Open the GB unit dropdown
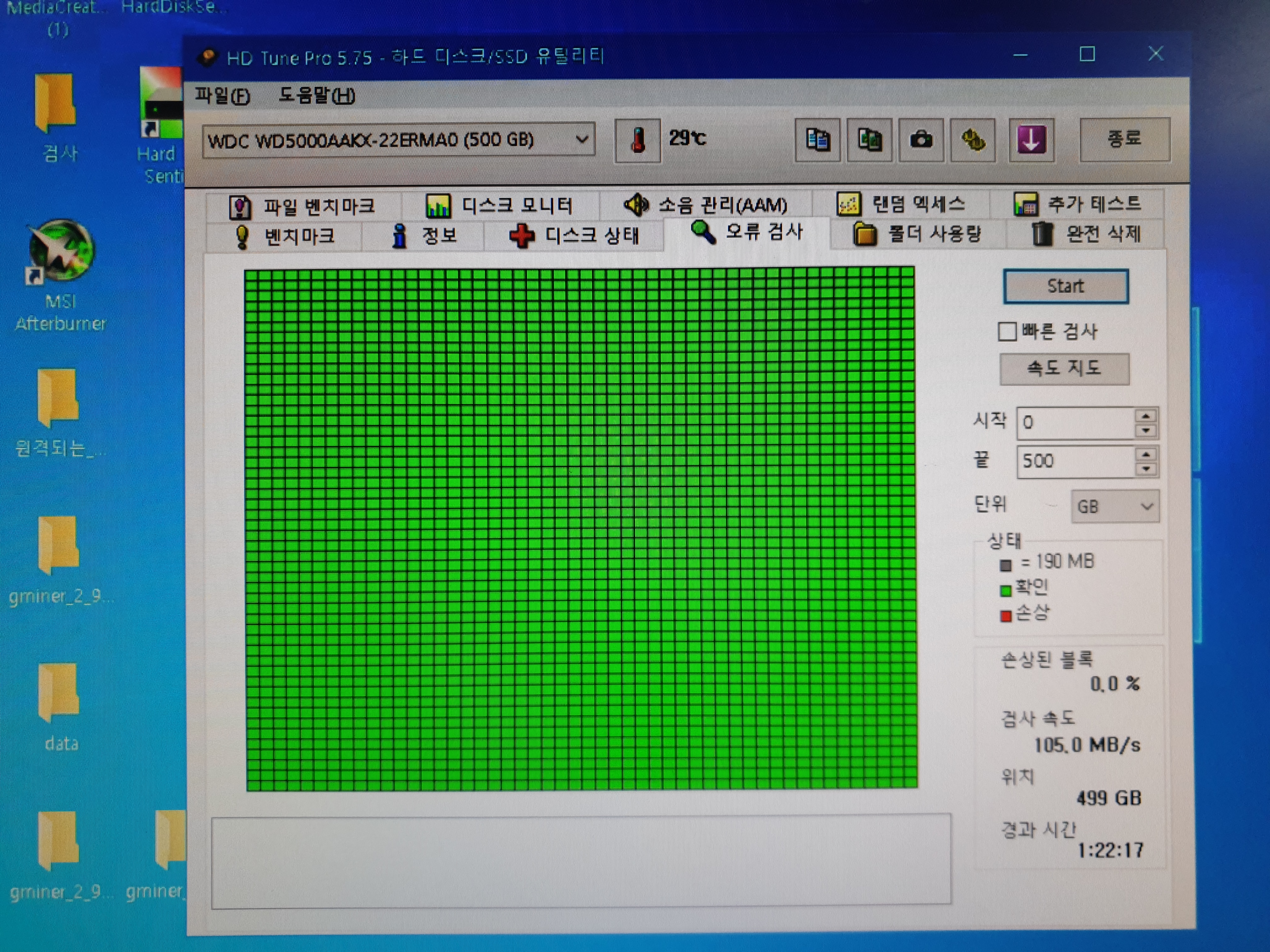 click(x=1114, y=507)
